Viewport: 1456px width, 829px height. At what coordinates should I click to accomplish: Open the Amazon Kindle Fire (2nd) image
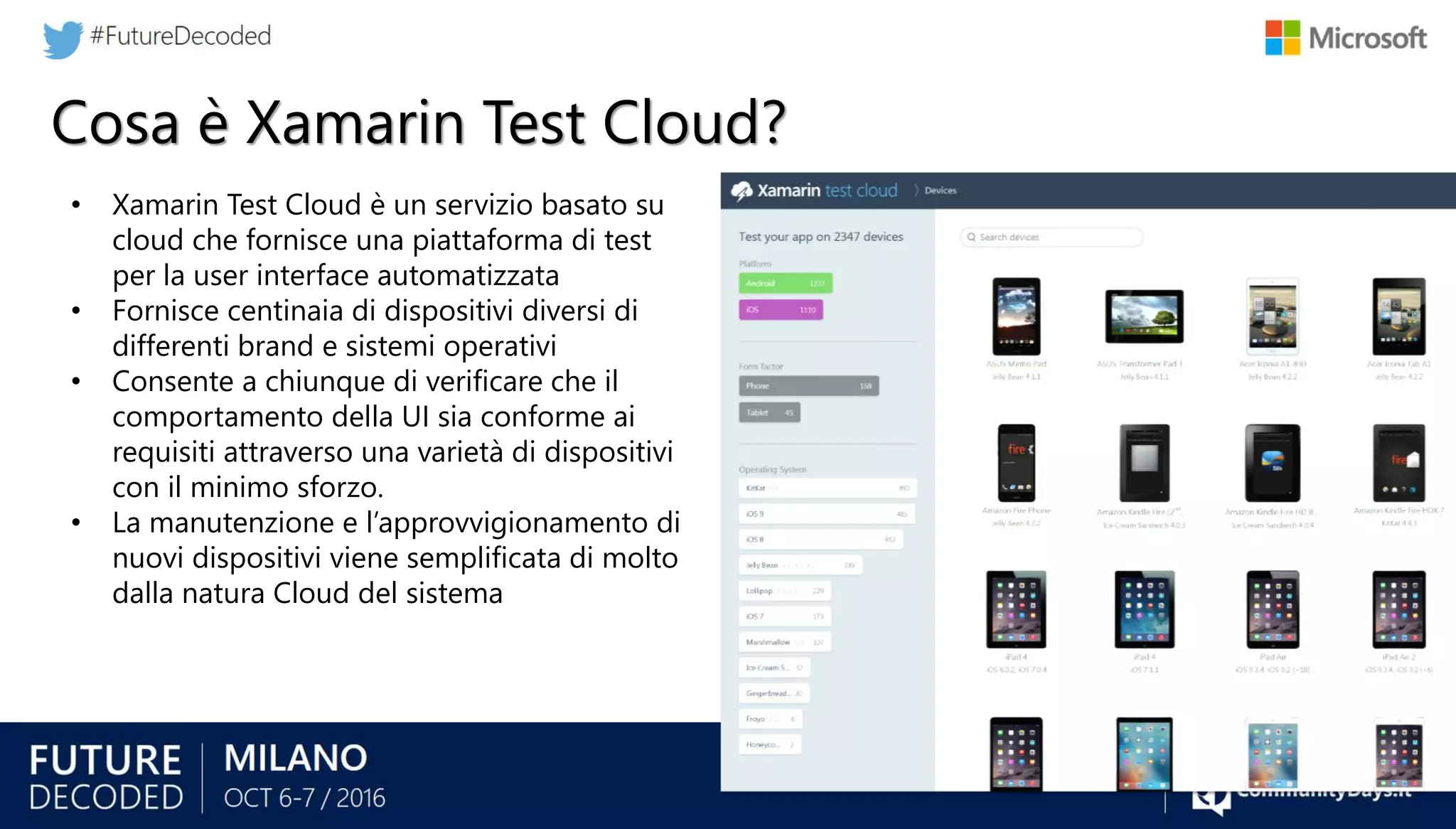pos(1145,463)
